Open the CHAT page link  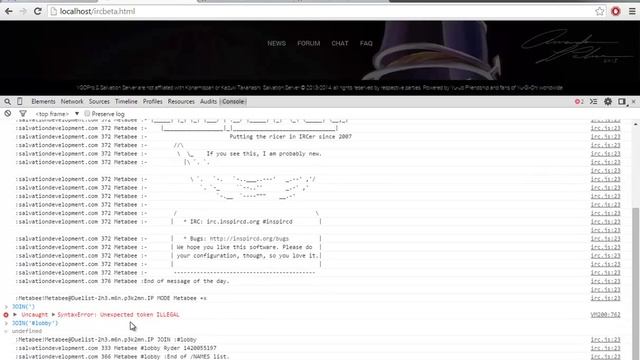click(340, 43)
